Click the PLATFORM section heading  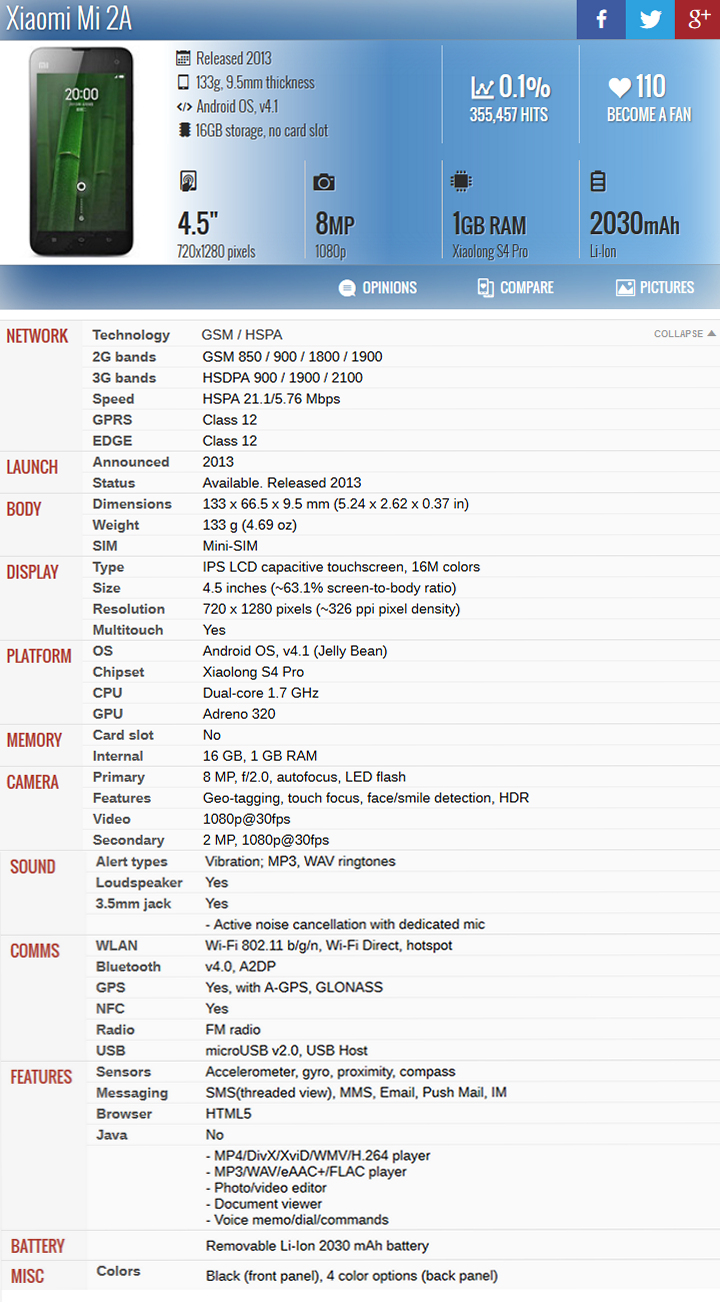click(39, 656)
